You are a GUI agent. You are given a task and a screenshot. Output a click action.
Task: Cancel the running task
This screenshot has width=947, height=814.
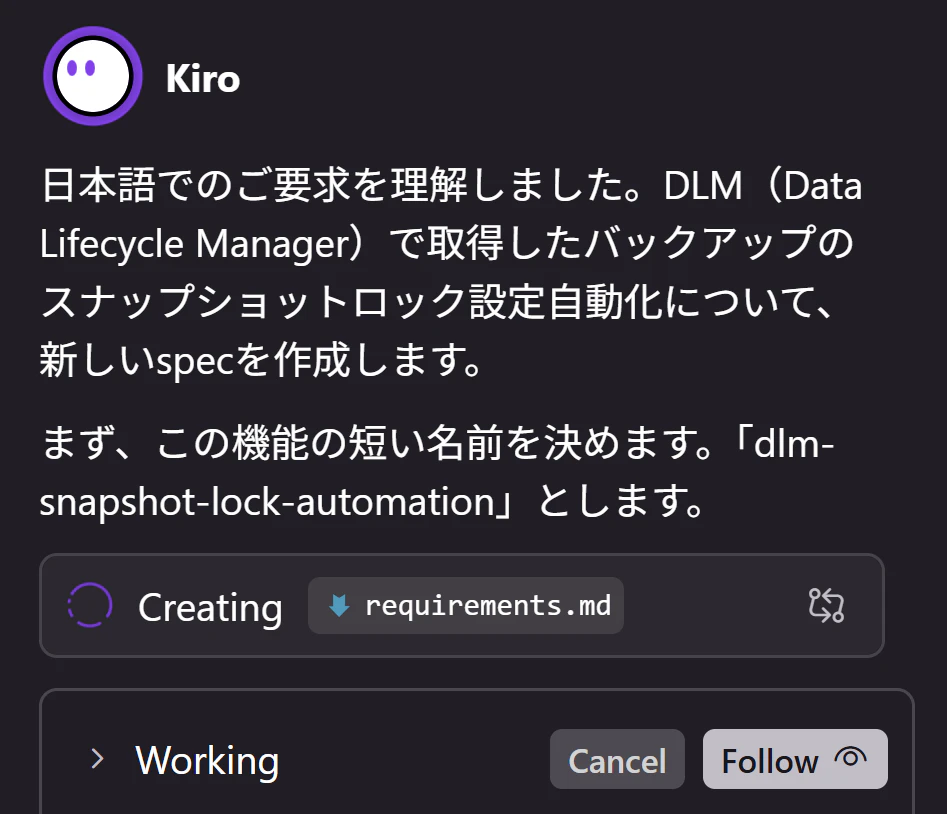[617, 759]
